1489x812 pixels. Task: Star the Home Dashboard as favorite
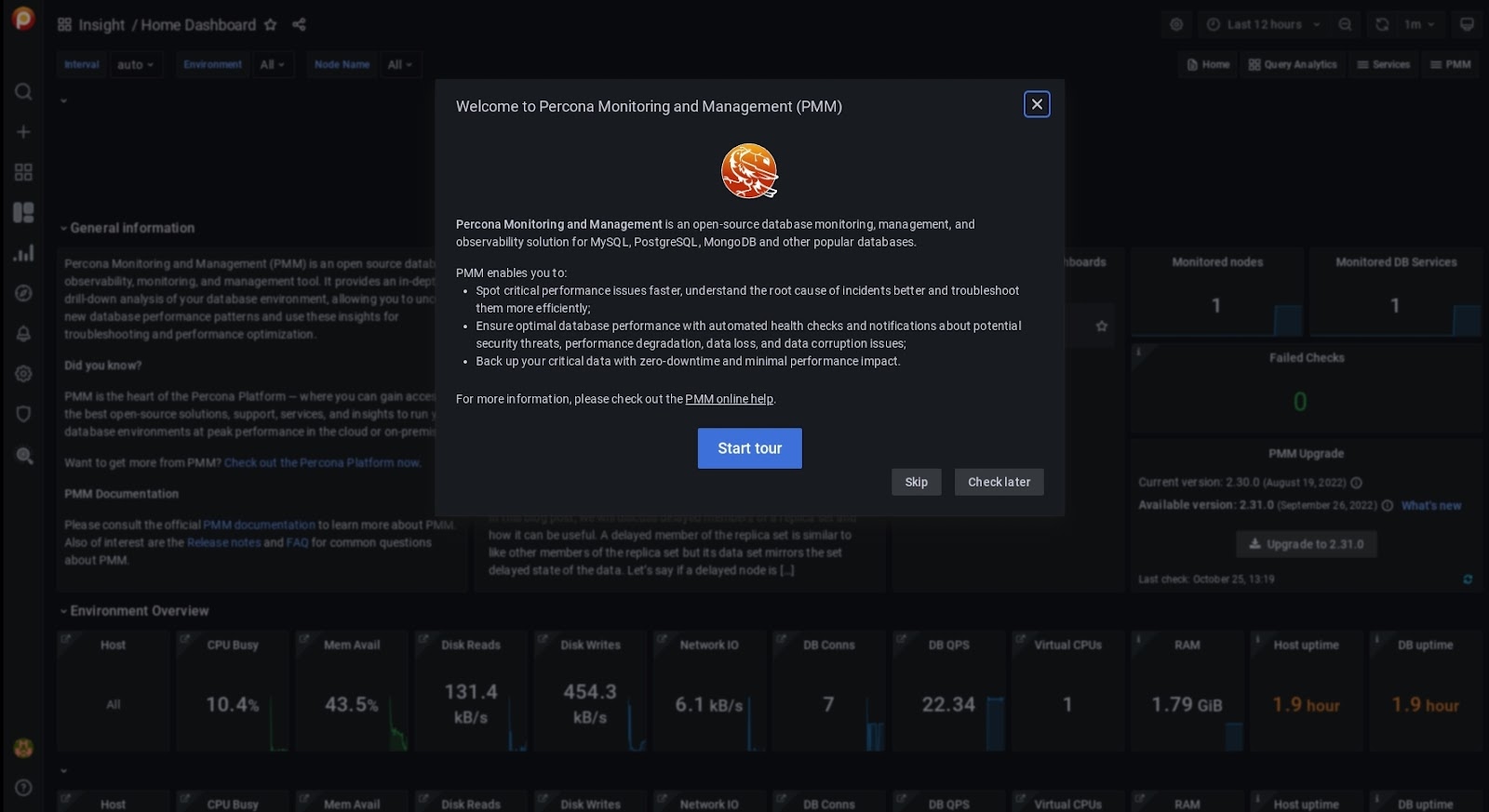click(x=270, y=25)
